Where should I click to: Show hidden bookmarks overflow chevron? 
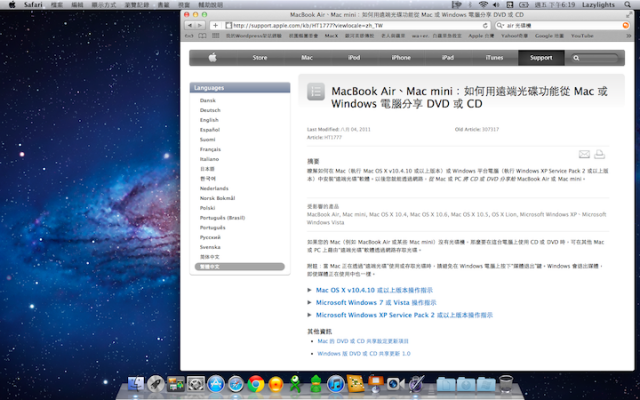tap(629, 36)
